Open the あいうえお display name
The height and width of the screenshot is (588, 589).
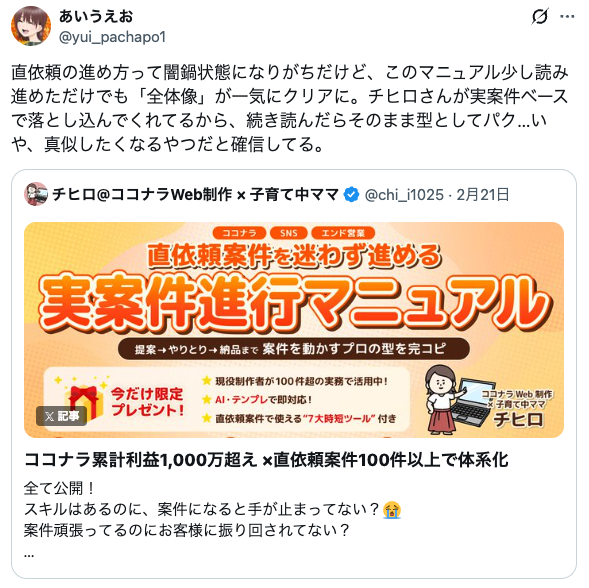(96, 17)
